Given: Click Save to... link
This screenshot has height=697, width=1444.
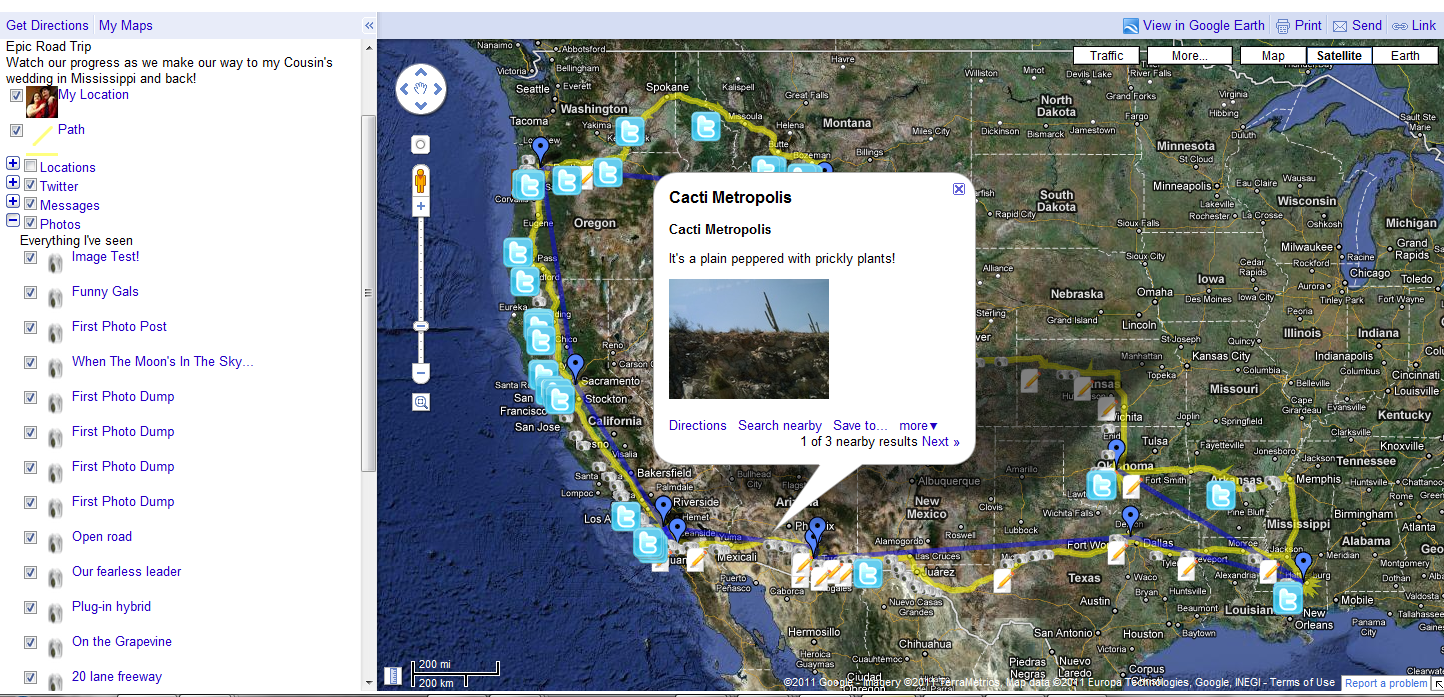Looking at the screenshot, I should (x=860, y=425).
